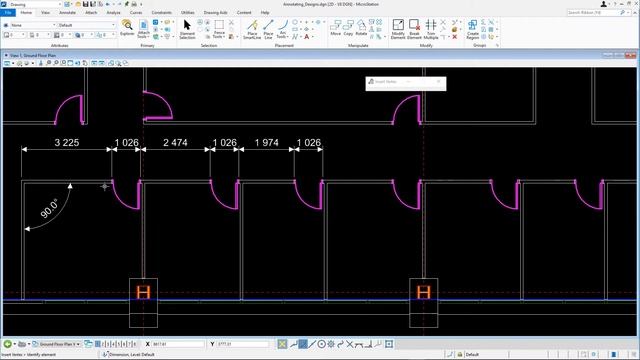Toggle the AccuSnap snap mode button

click(282, 344)
